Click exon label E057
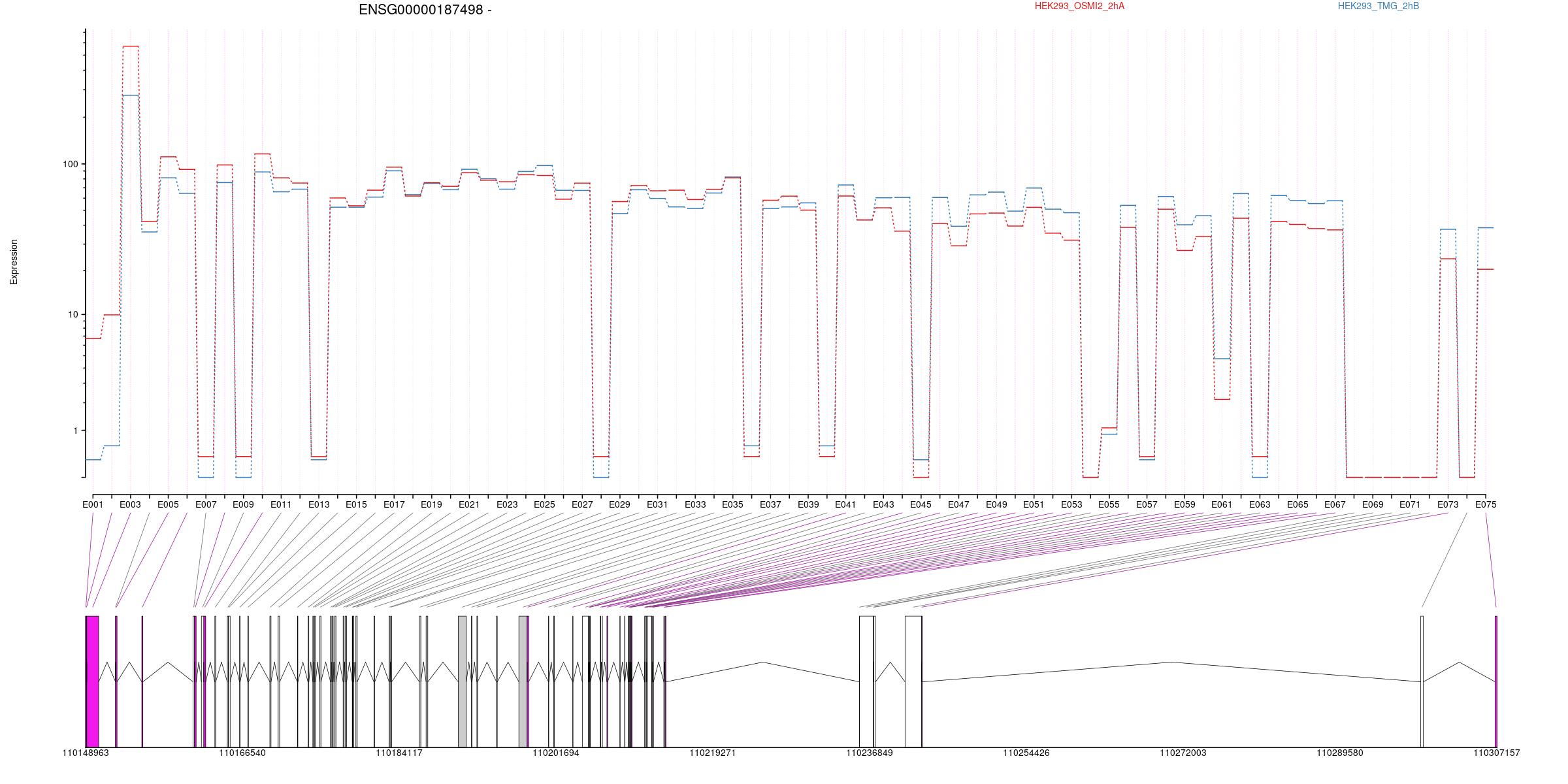The height and width of the screenshot is (784, 1568). (x=1147, y=504)
